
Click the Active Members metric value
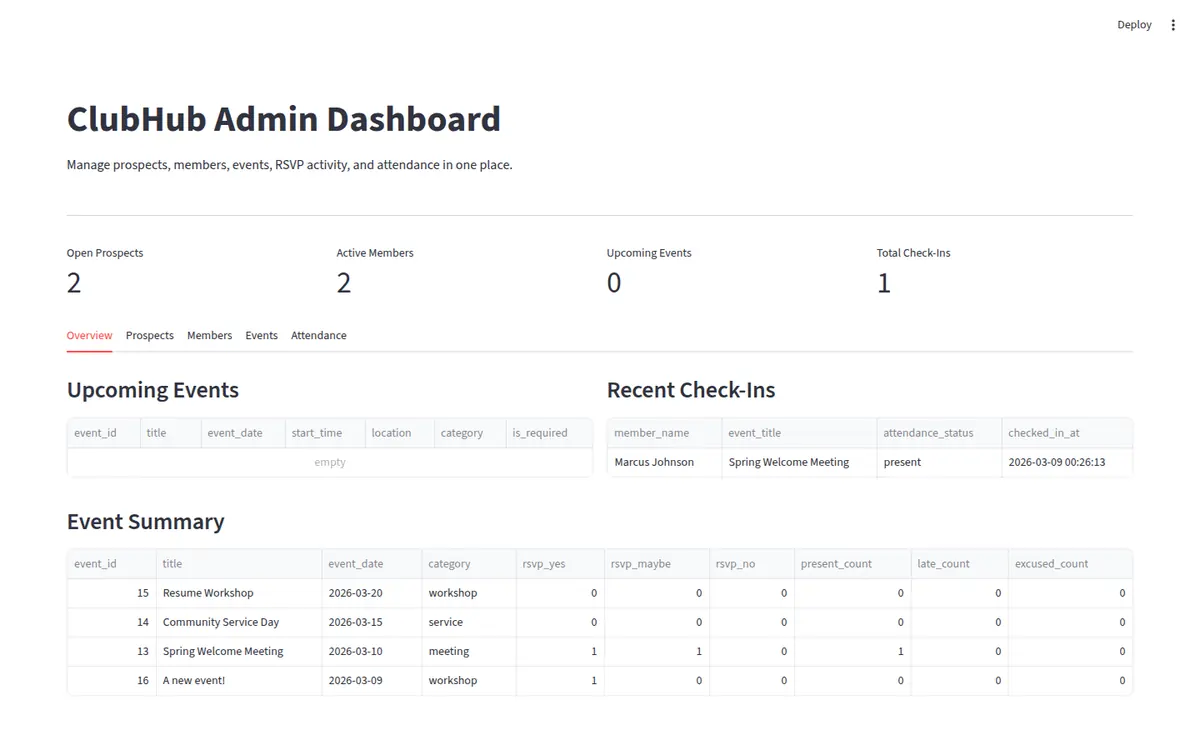344,284
